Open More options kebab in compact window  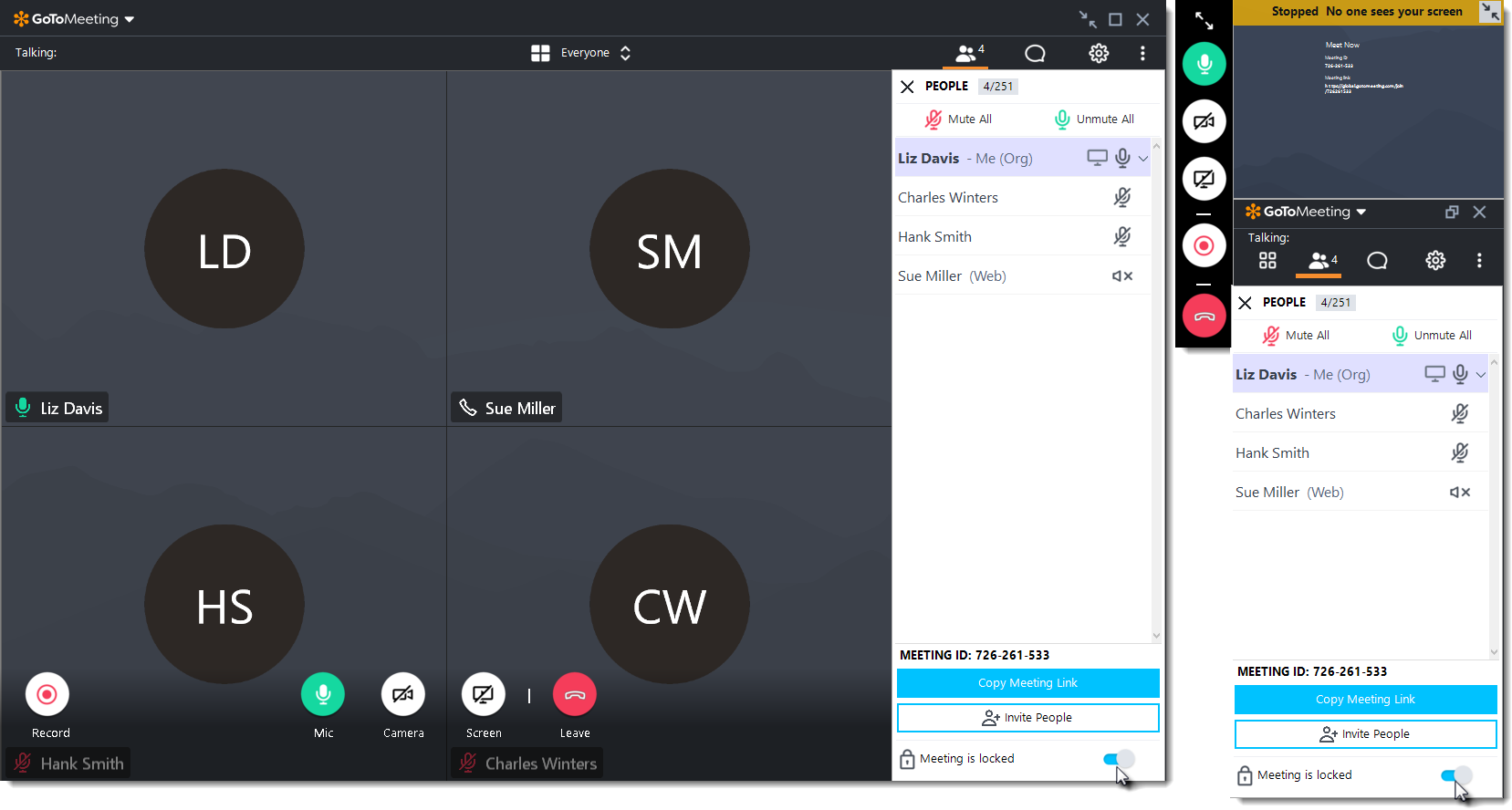[x=1479, y=261]
